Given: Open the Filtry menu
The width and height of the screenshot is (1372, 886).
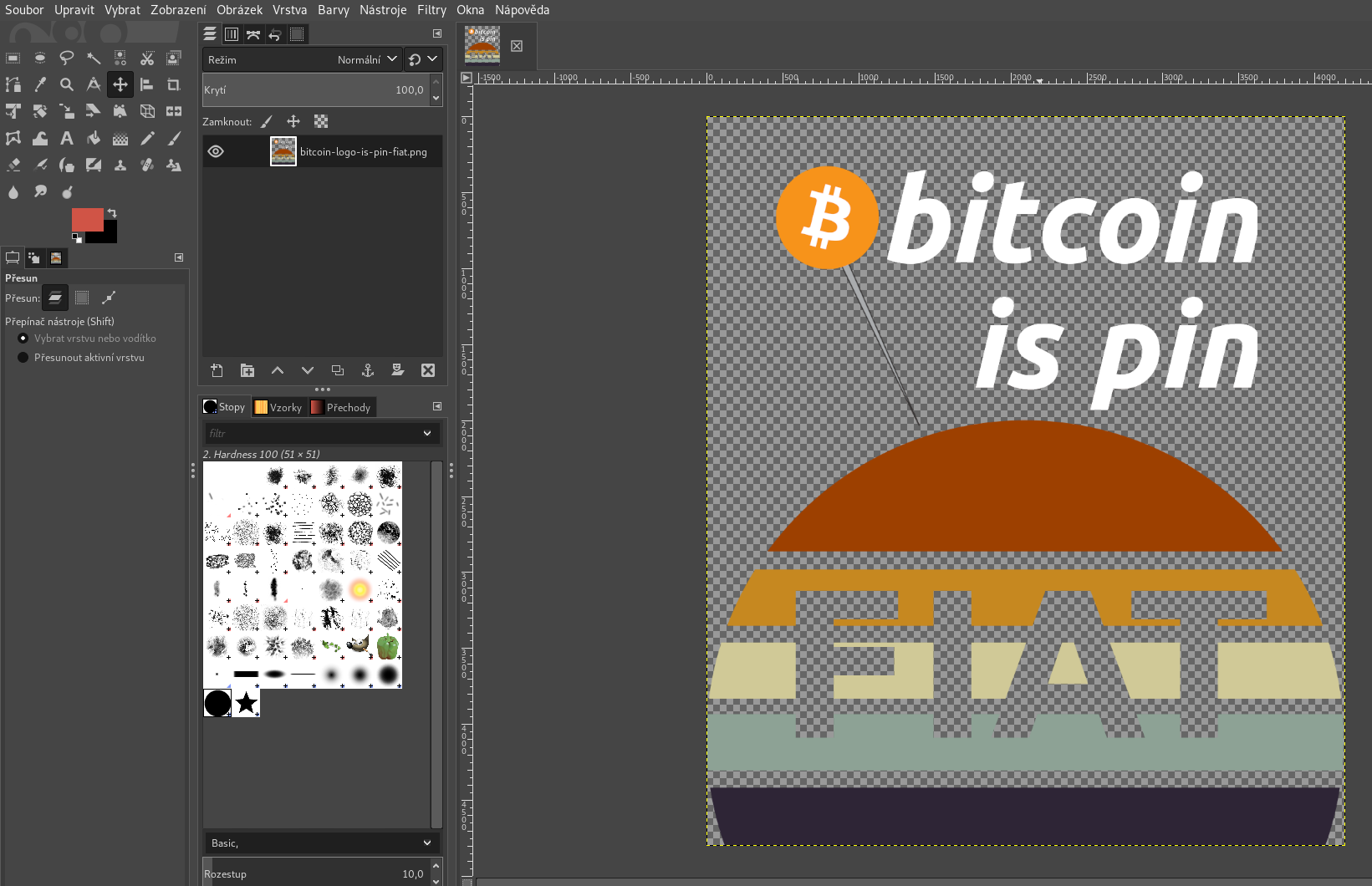Looking at the screenshot, I should (x=431, y=10).
